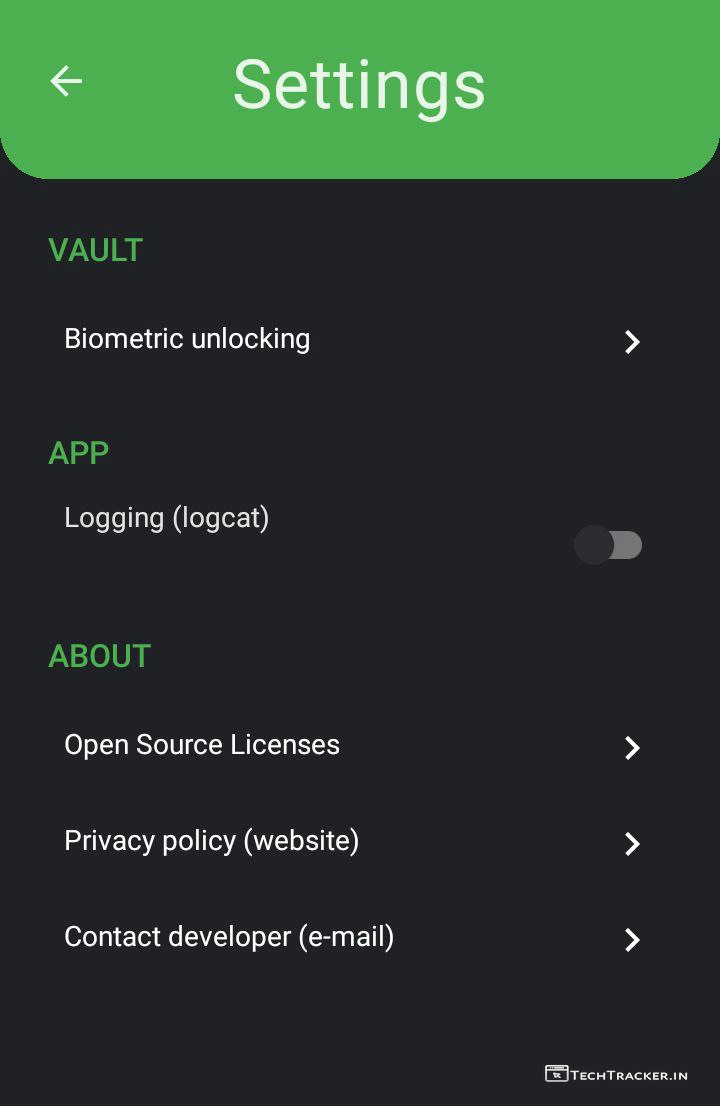Click the Settings title text
720x1106 pixels.
359,84
